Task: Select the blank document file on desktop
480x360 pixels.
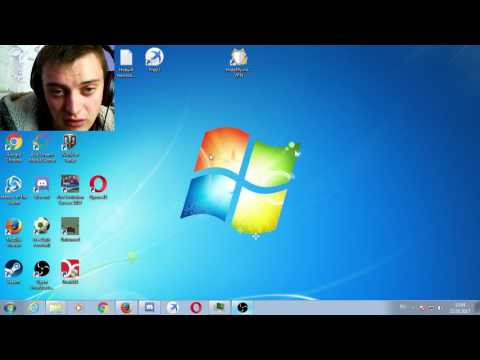Action: tap(126, 63)
